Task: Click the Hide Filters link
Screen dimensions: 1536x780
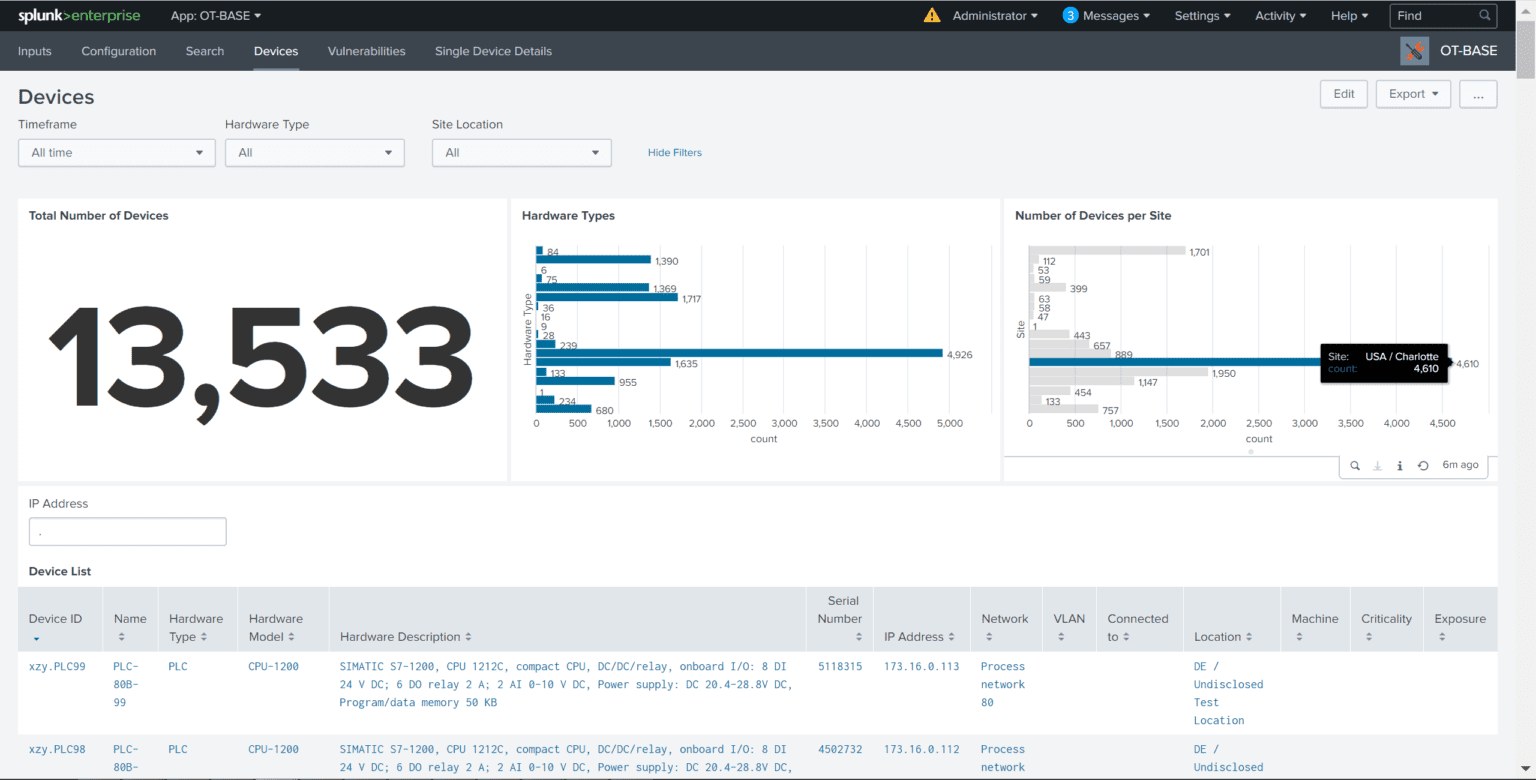Action: (675, 153)
